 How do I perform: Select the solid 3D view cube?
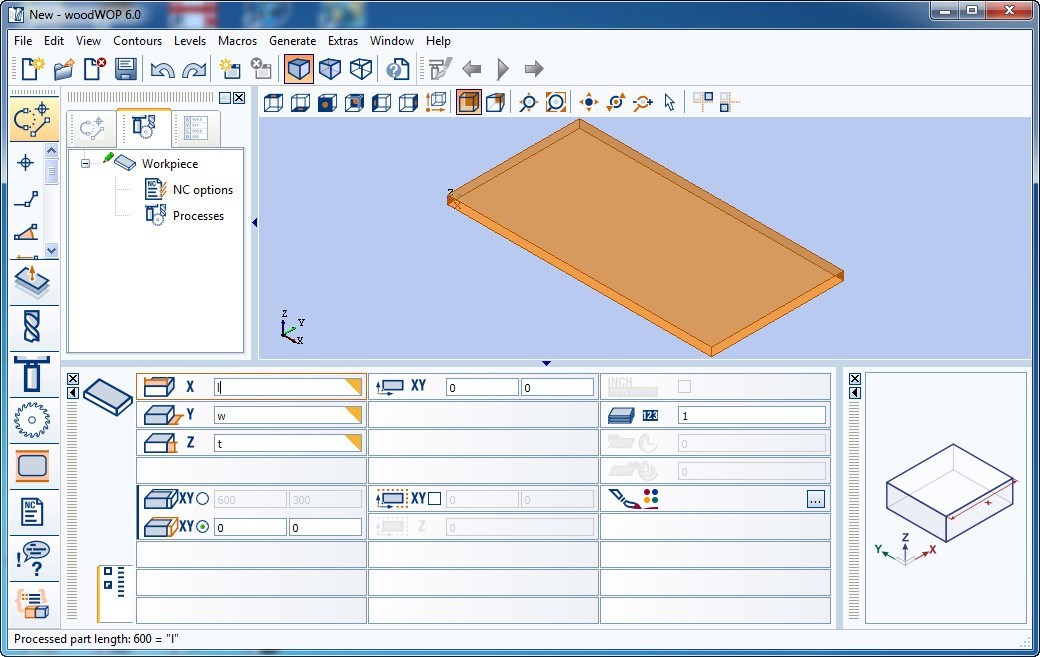(x=298, y=68)
